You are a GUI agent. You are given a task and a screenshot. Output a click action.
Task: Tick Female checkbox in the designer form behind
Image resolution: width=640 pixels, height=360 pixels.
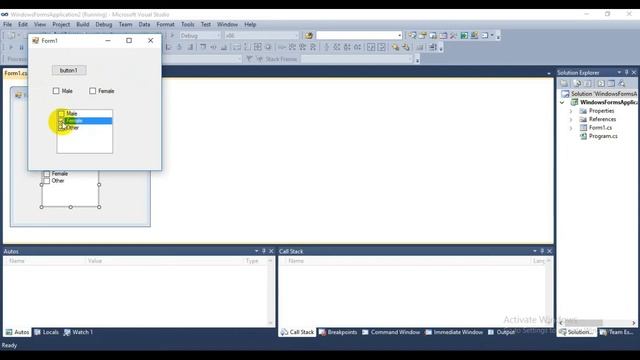pos(47,174)
